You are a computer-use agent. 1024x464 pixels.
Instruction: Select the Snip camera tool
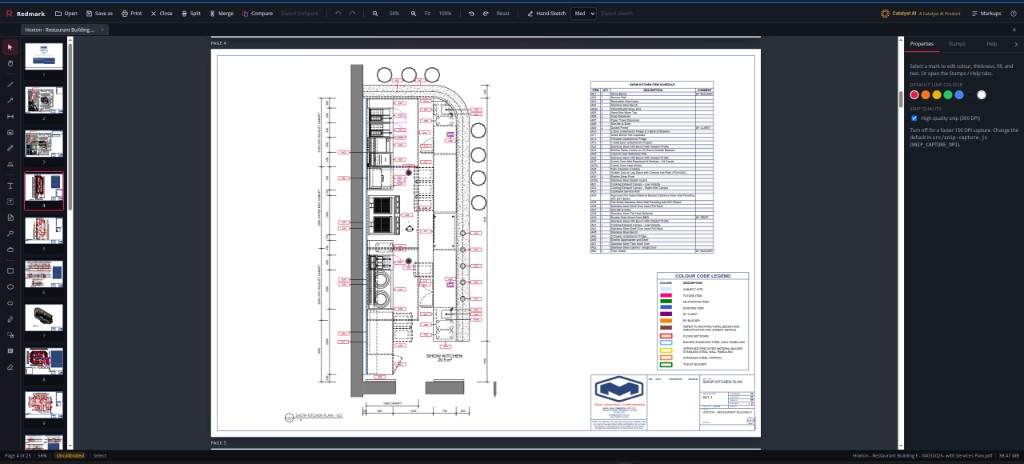[10, 132]
